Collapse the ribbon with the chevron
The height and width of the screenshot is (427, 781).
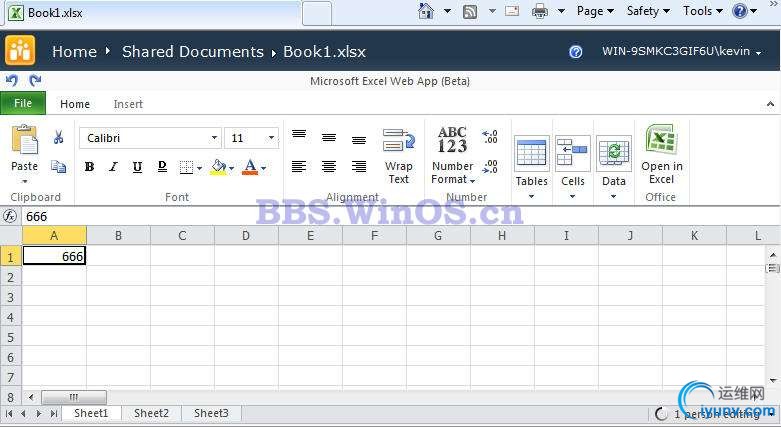pos(770,104)
